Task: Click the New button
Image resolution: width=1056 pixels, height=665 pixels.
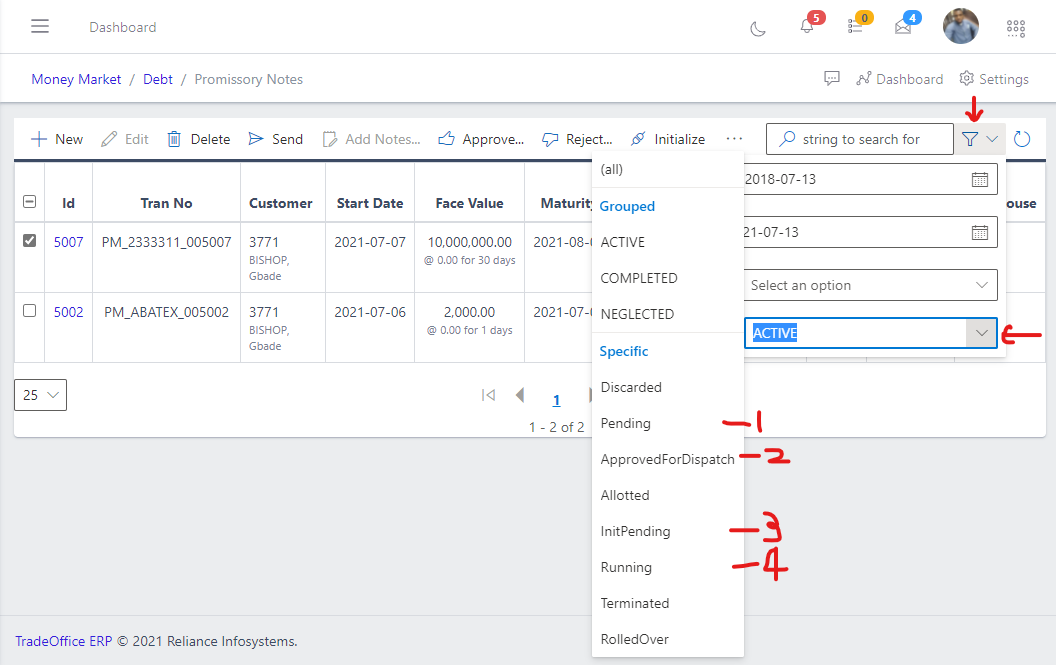Action: tap(57, 139)
